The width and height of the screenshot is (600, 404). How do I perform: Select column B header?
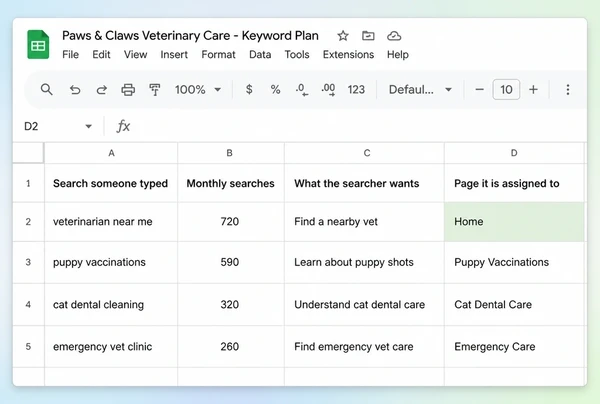tap(231, 153)
